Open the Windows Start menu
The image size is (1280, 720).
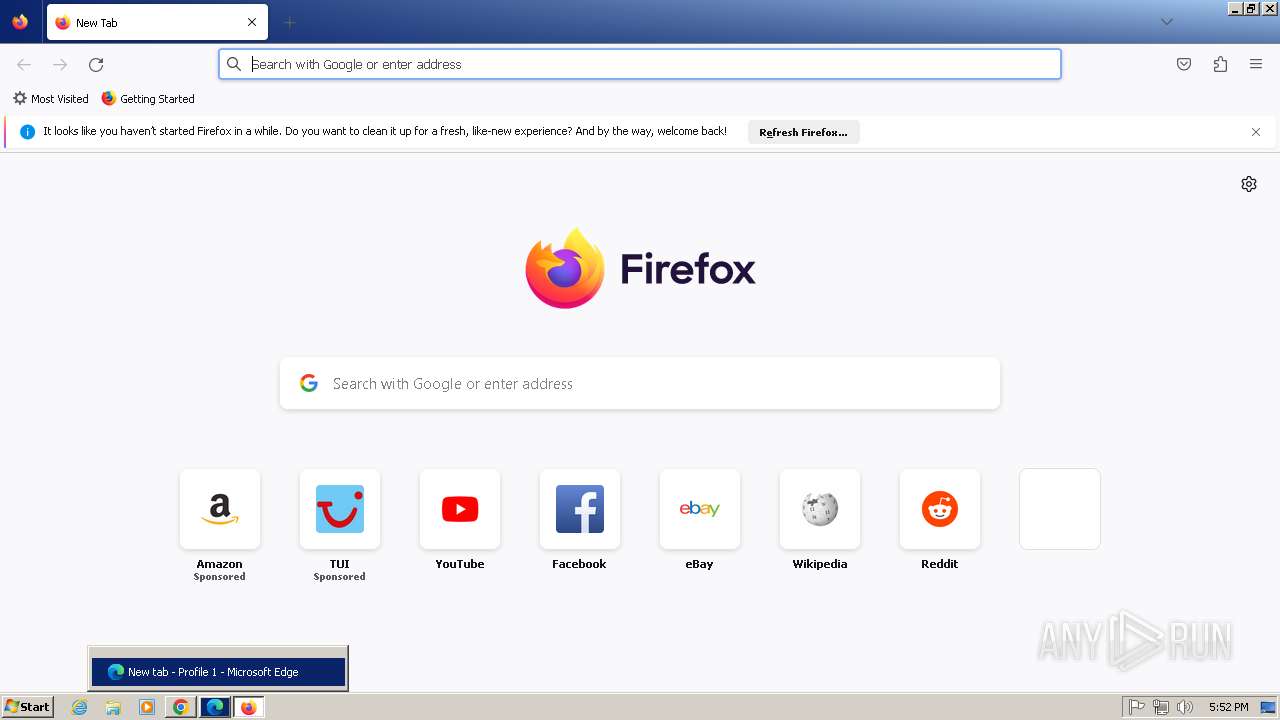point(28,707)
